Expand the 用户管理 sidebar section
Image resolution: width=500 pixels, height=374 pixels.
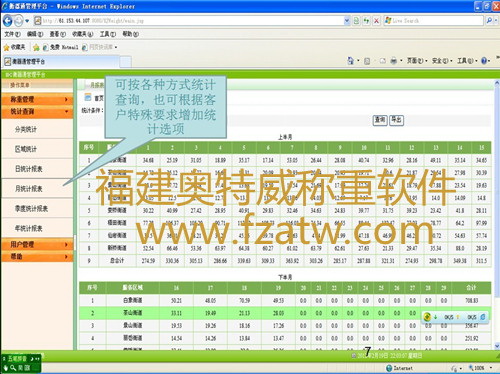pos(37,244)
